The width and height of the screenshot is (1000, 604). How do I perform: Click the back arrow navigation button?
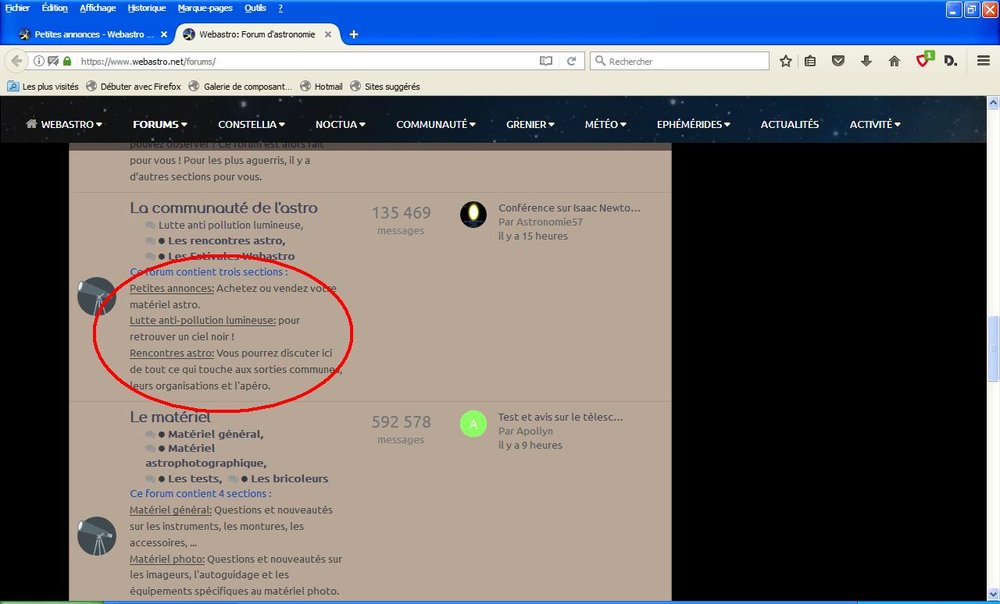coord(17,61)
